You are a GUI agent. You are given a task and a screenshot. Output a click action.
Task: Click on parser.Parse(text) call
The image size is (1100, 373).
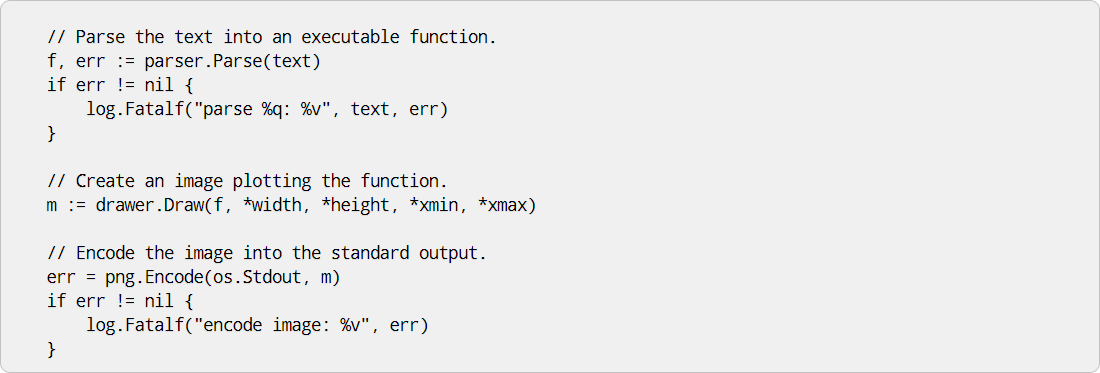tap(233, 62)
